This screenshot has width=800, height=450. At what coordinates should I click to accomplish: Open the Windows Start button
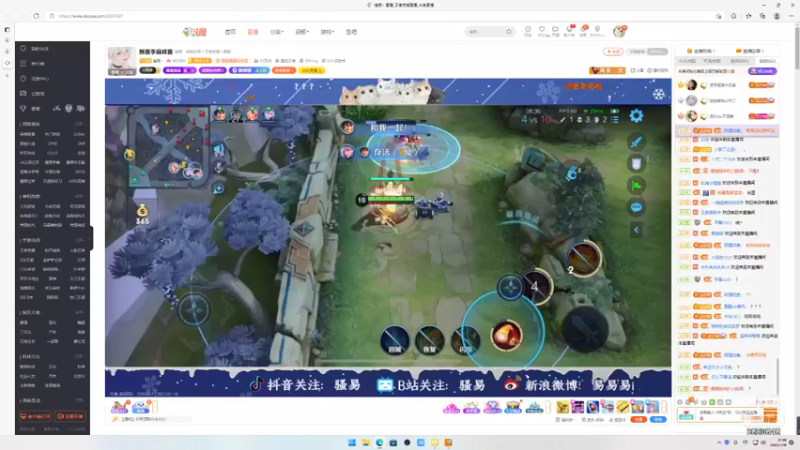[x=352, y=442]
